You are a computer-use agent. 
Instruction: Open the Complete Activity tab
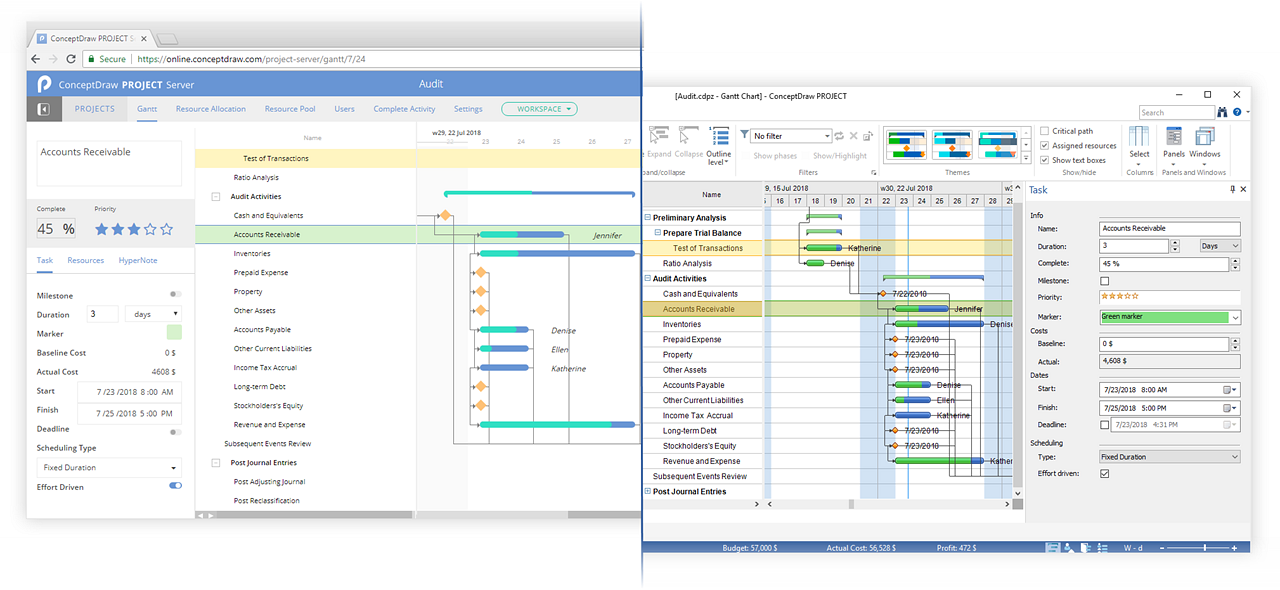(x=404, y=109)
